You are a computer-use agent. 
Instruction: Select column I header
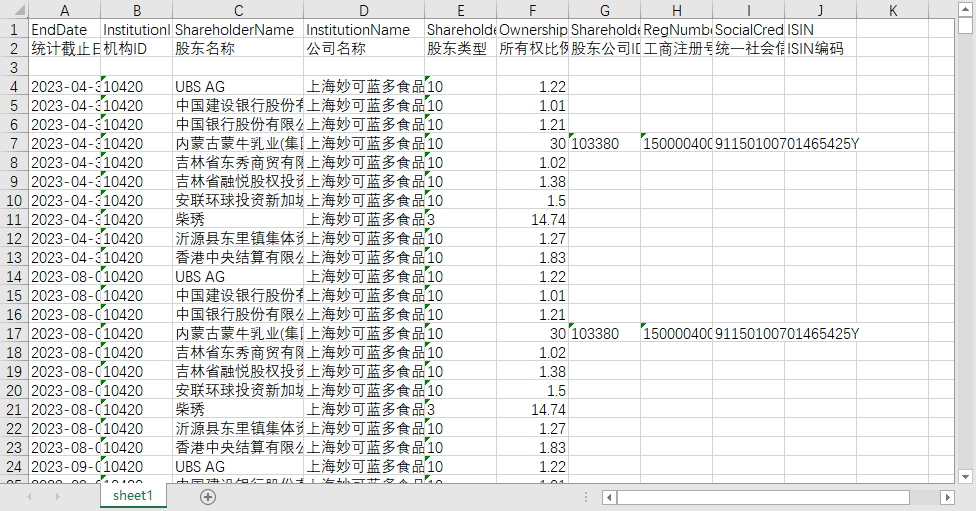749,10
